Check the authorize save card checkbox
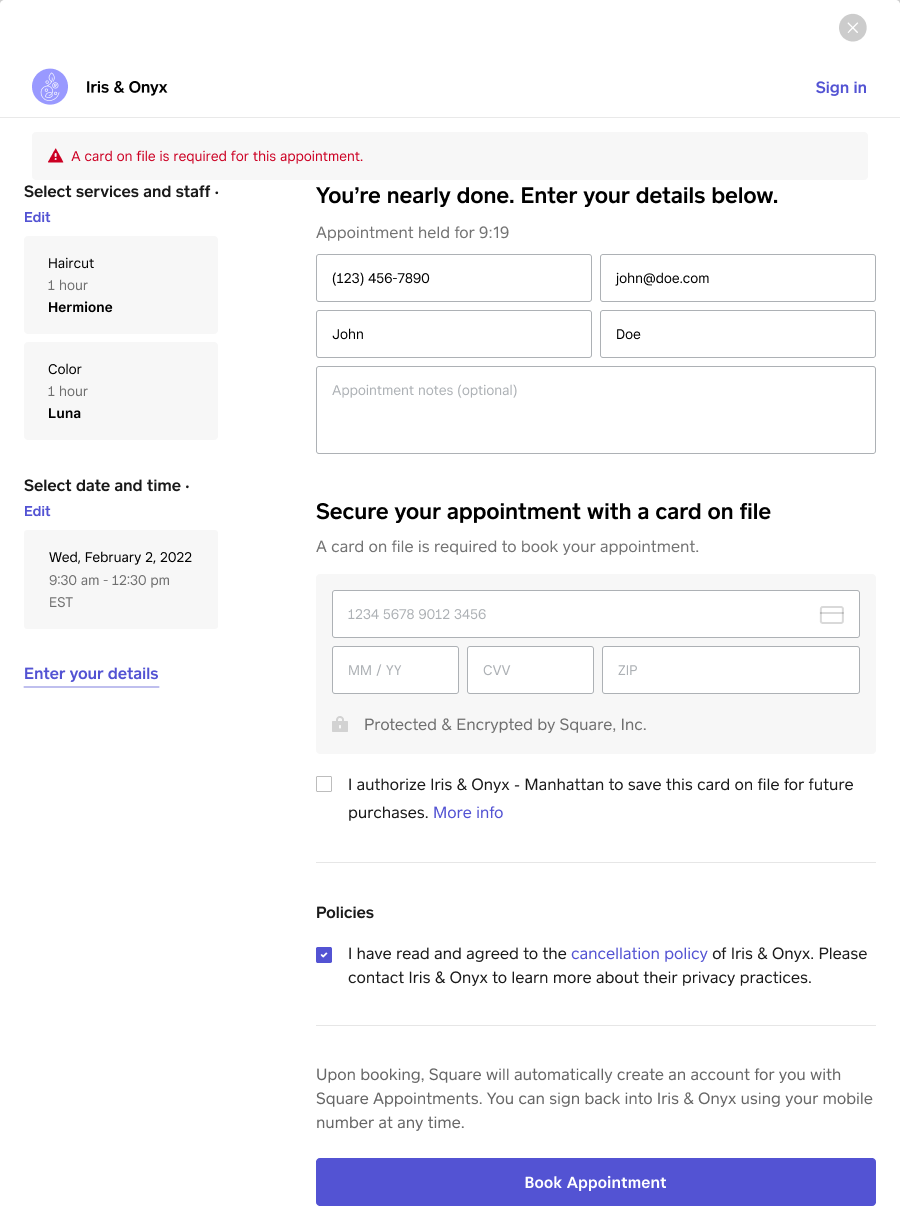Image resolution: width=900 pixels, height=1228 pixels. 324,785
